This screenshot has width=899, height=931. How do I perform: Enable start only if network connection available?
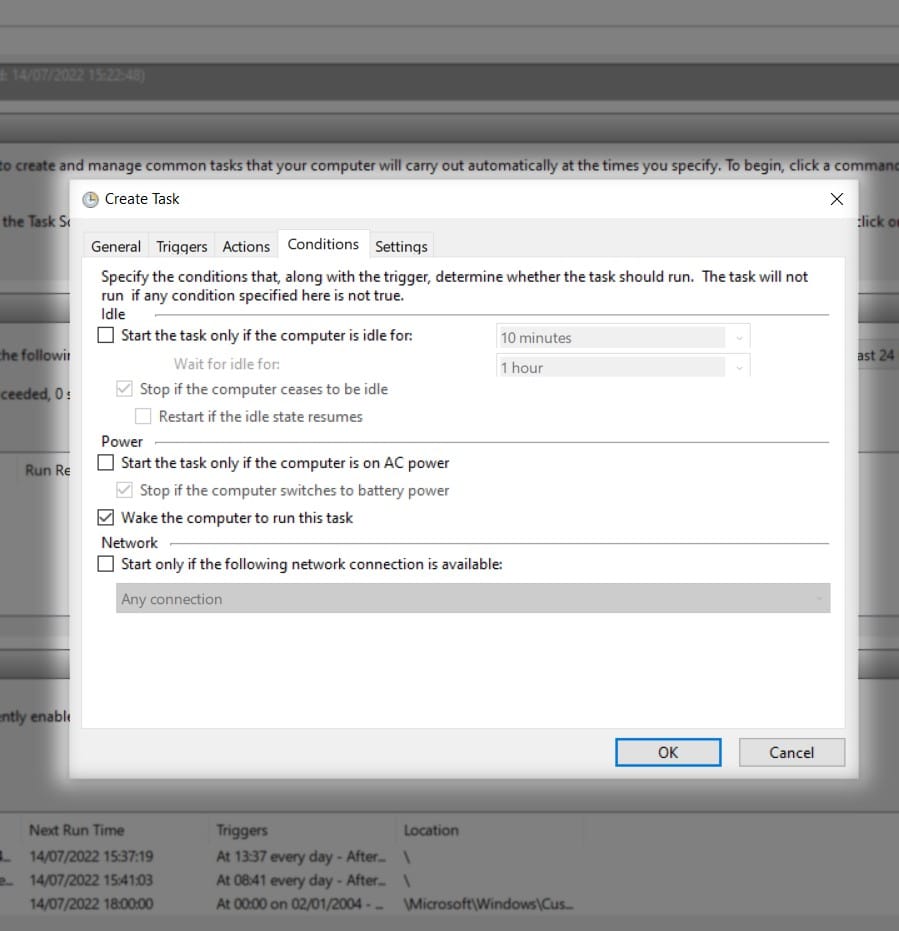[x=106, y=563]
